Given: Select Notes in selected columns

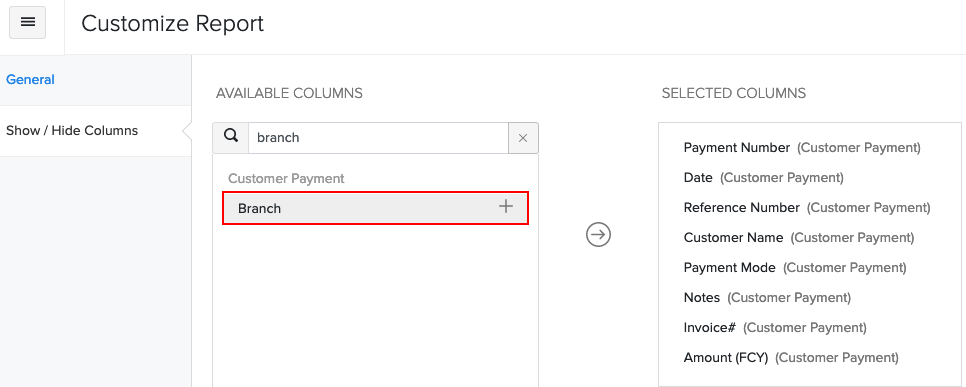Looking at the screenshot, I should pyautogui.click(x=767, y=298).
